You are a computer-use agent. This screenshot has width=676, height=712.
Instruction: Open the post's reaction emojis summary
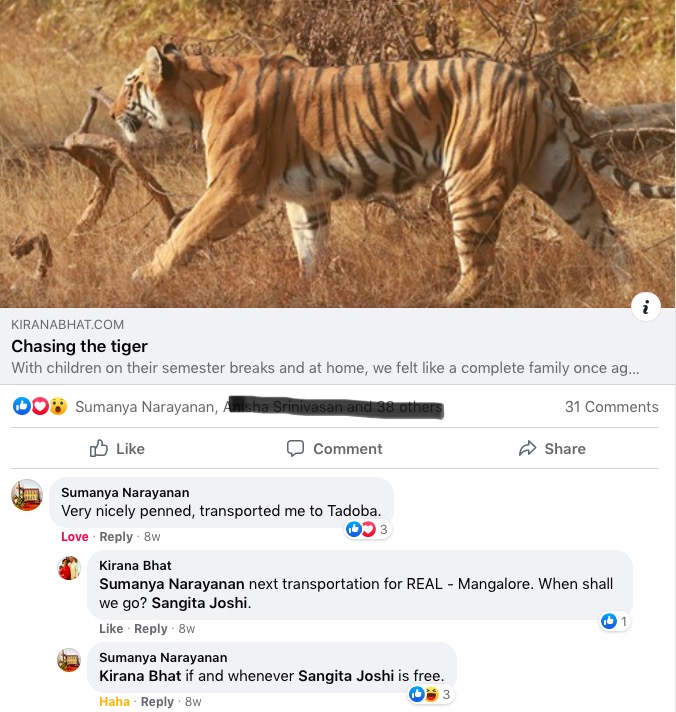click(x=40, y=407)
